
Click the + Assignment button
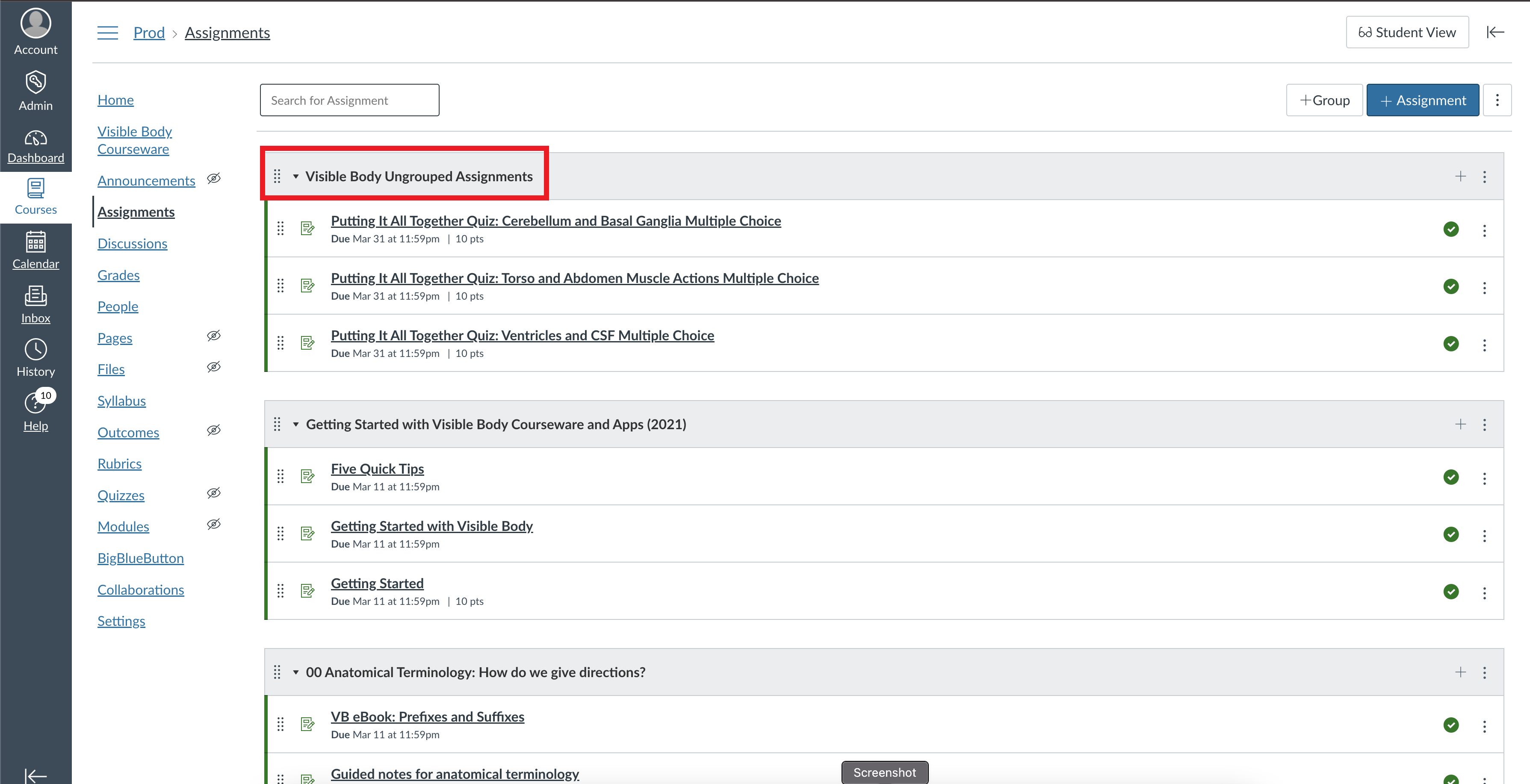click(1422, 100)
